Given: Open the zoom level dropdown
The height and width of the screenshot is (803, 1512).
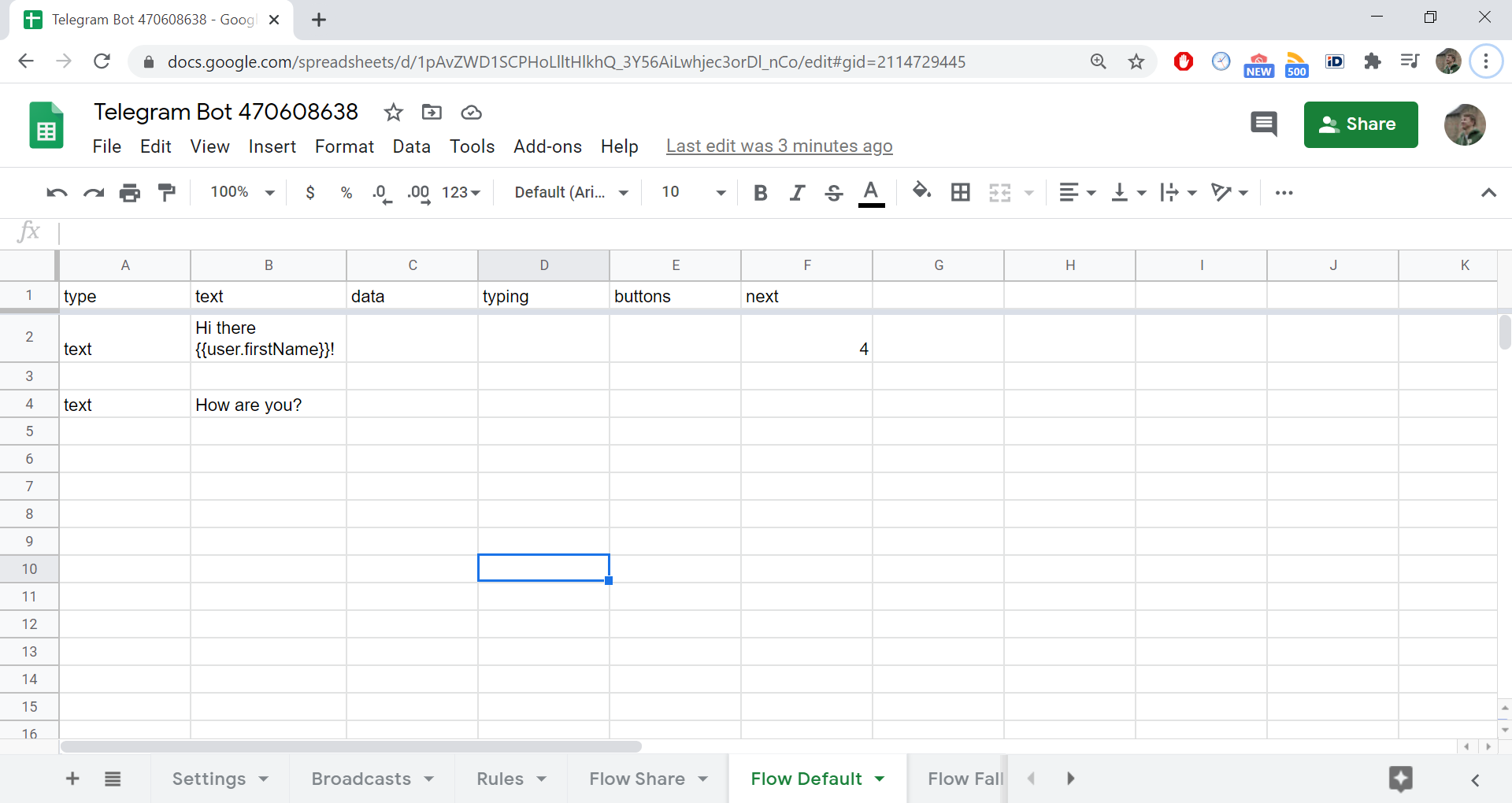Looking at the screenshot, I should tap(243, 193).
